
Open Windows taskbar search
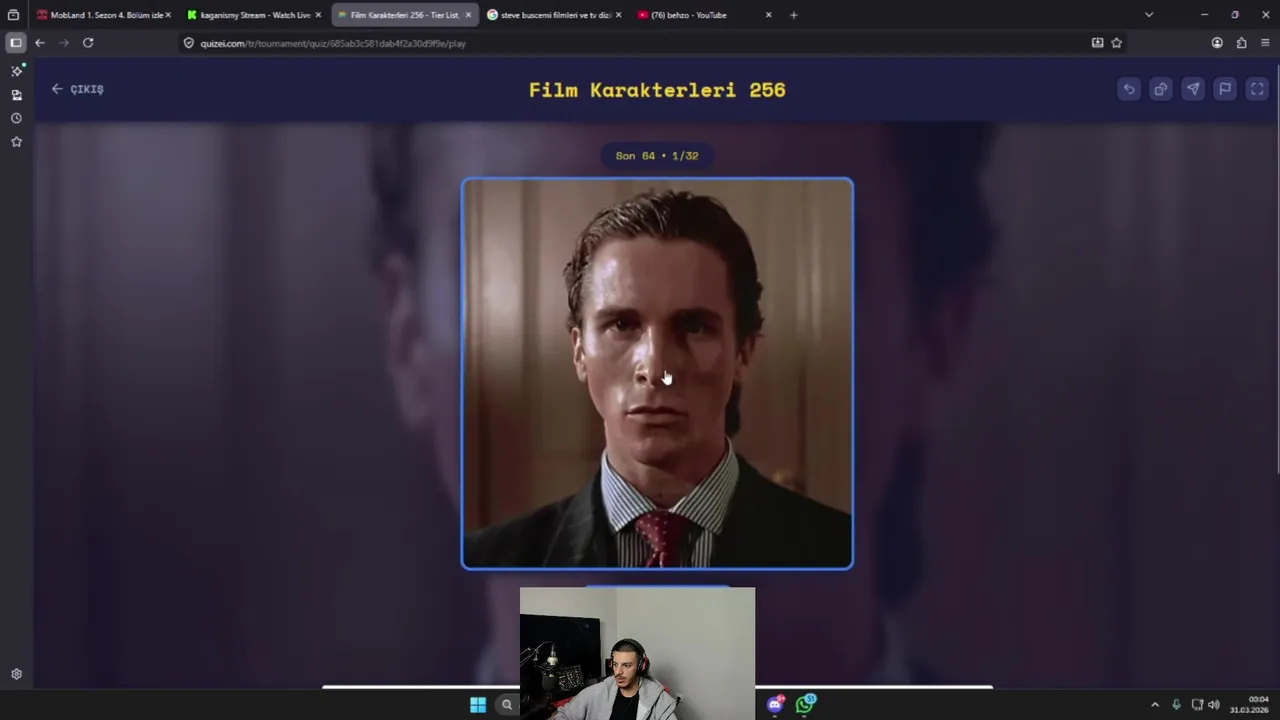[507, 705]
